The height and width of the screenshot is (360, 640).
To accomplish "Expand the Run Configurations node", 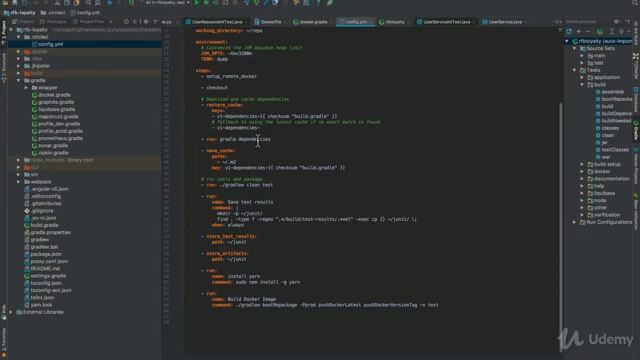I will 575,222.
